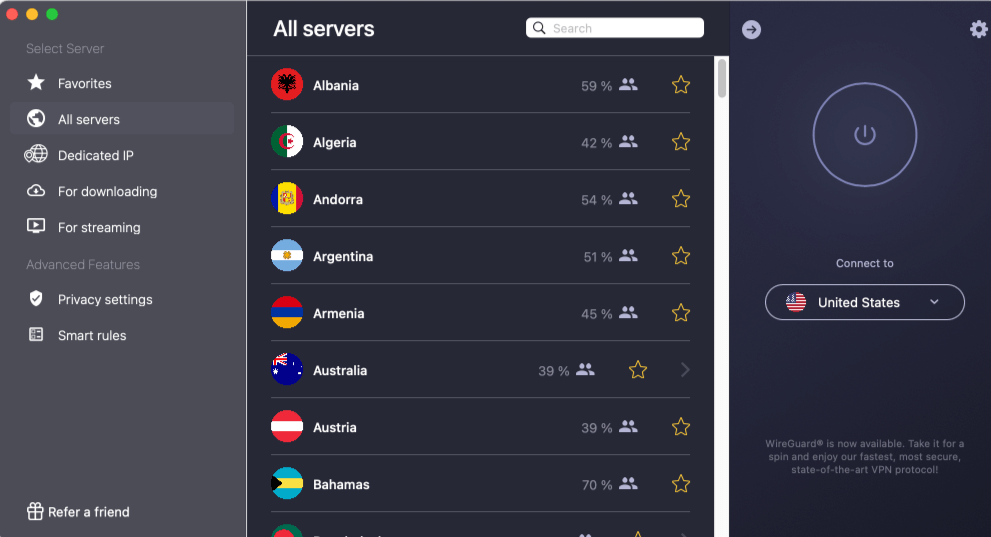
Task: Select the Algeria server name
Action: point(334,142)
